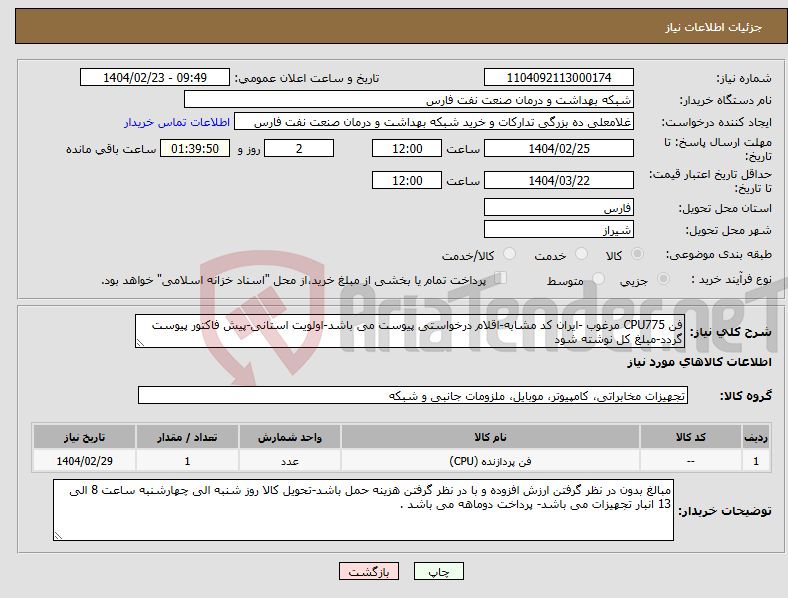Viewport: 788px width, 598px height.
Task: Click the resize handle of توضیحات خریدار textarea
Action: pos(58,536)
